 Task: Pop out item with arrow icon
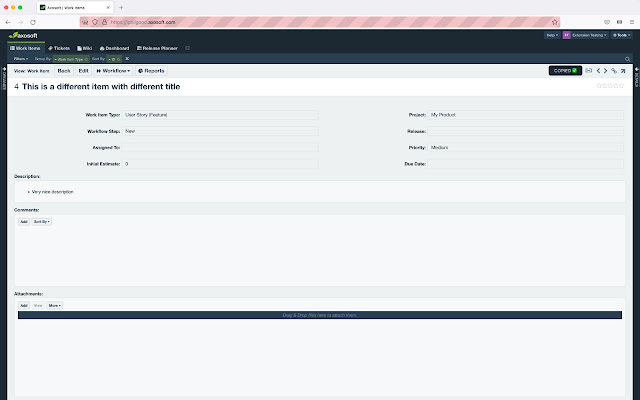pos(623,71)
